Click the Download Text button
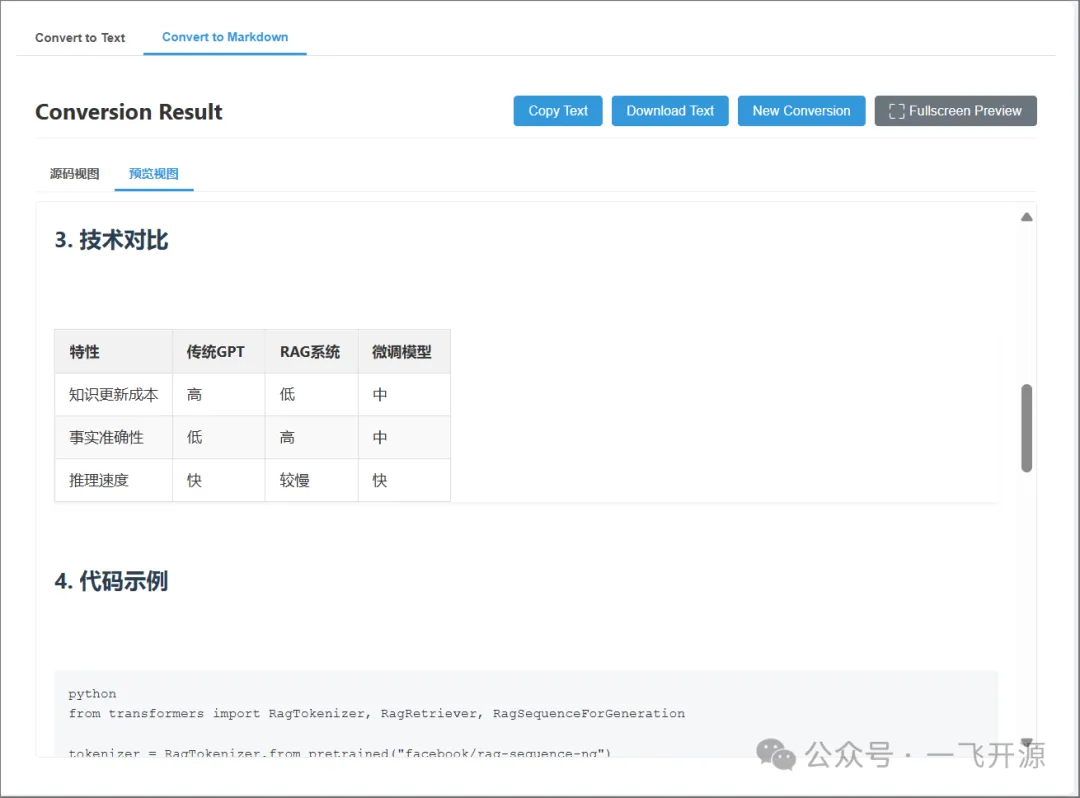Screen dimensions: 1080x798 pos(670,111)
